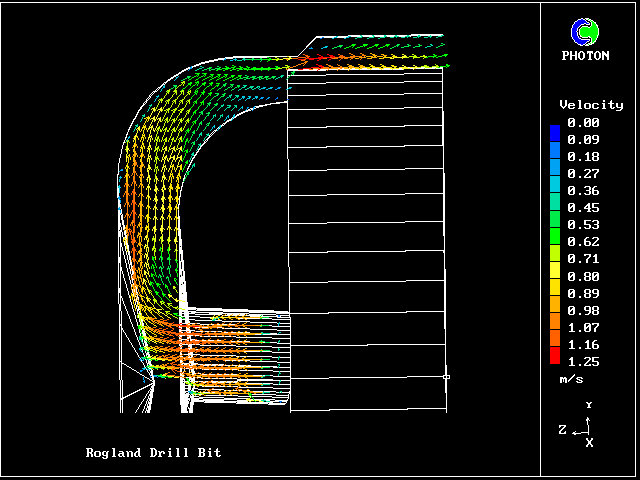The image size is (640, 480).
Task: Click the PHOTON logo icon
Action: tap(585, 32)
